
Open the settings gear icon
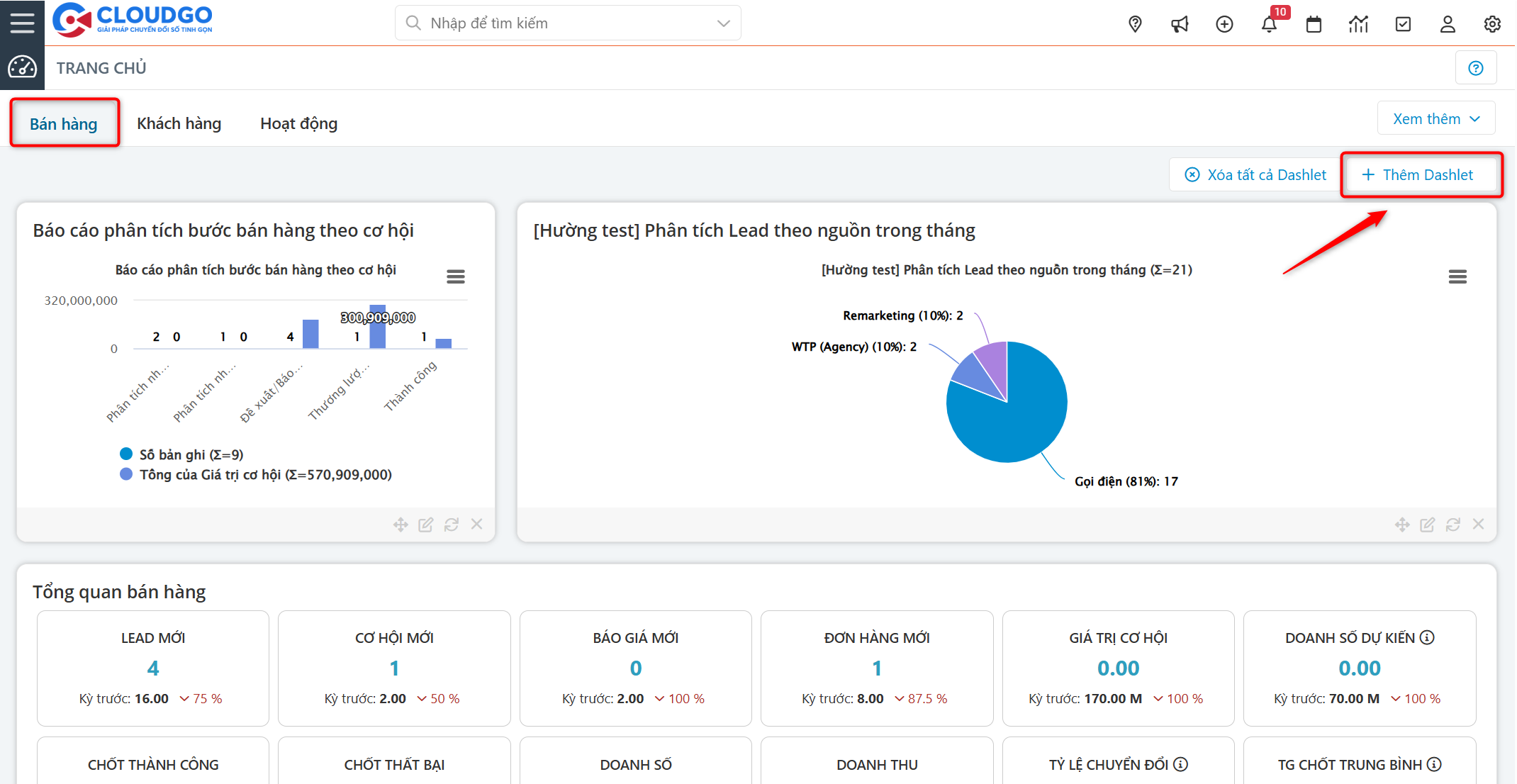click(1492, 24)
